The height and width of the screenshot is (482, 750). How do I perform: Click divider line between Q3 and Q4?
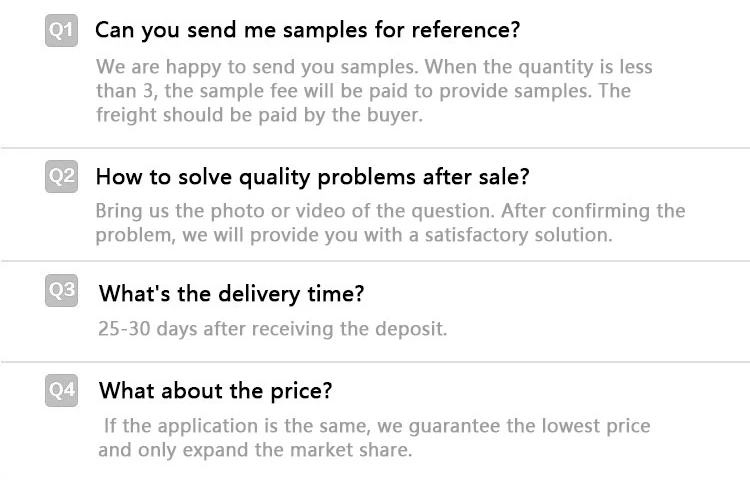(x=375, y=361)
